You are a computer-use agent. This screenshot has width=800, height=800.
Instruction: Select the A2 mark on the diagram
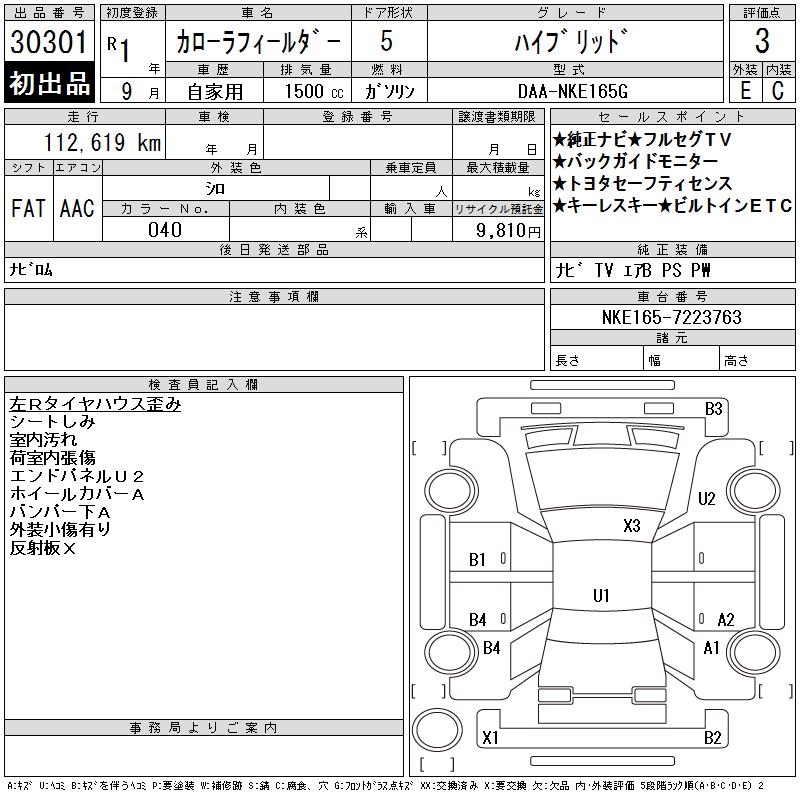726,620
